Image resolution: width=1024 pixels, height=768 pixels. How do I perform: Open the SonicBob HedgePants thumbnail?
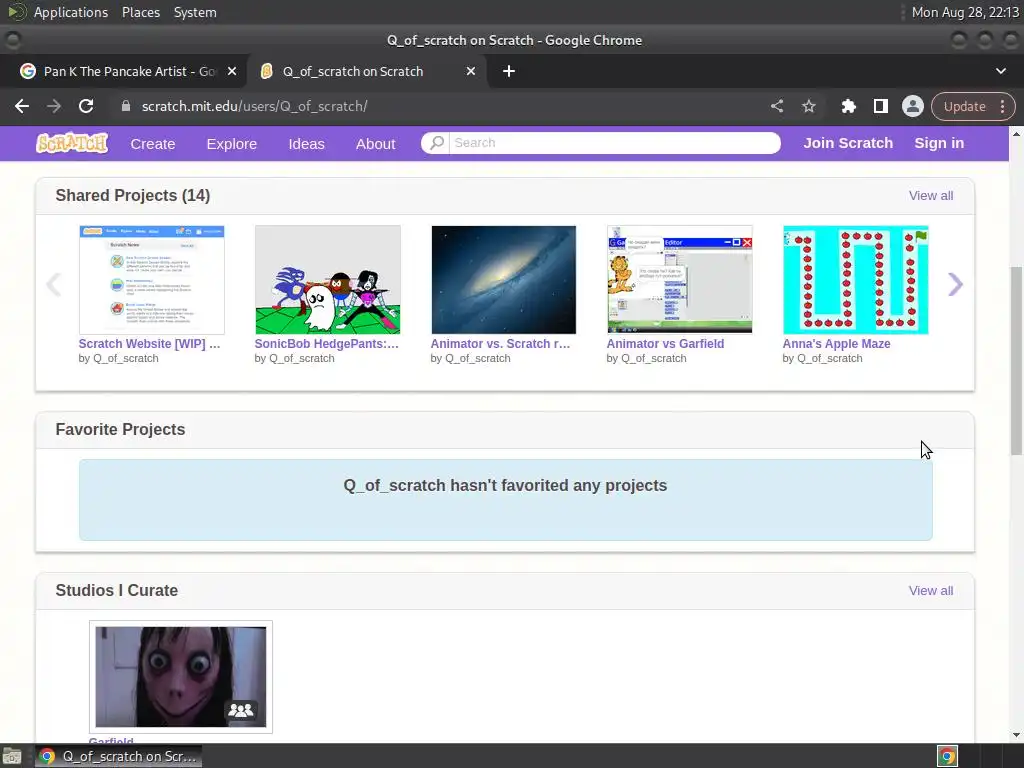tap(328, 280)
